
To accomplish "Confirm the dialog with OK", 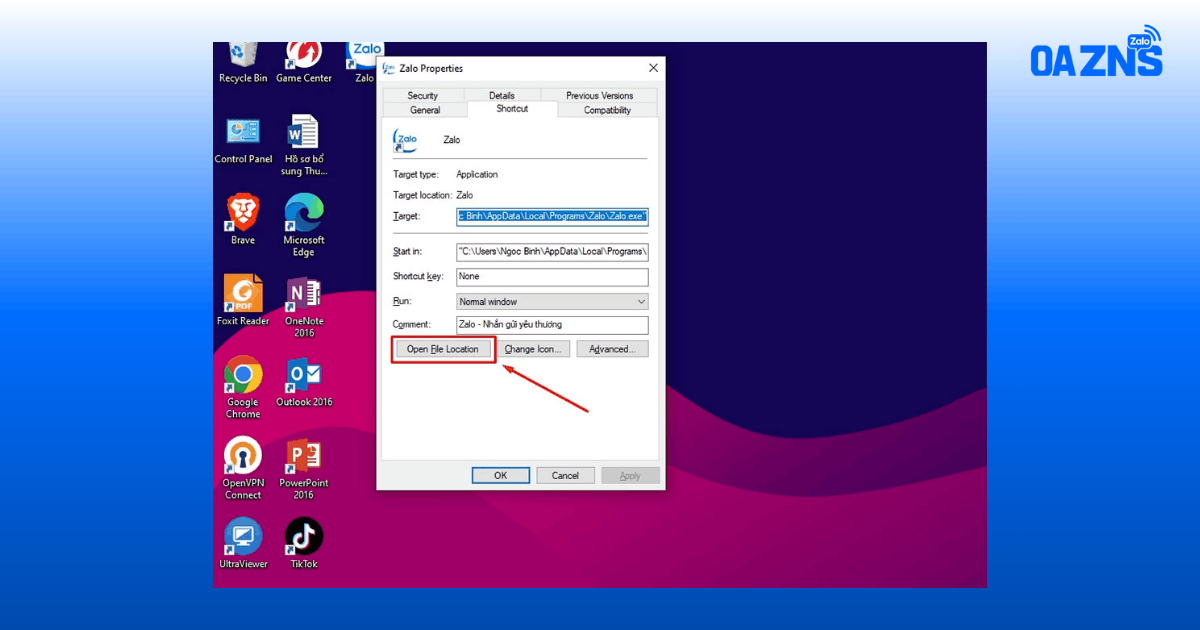I will 501,475.
